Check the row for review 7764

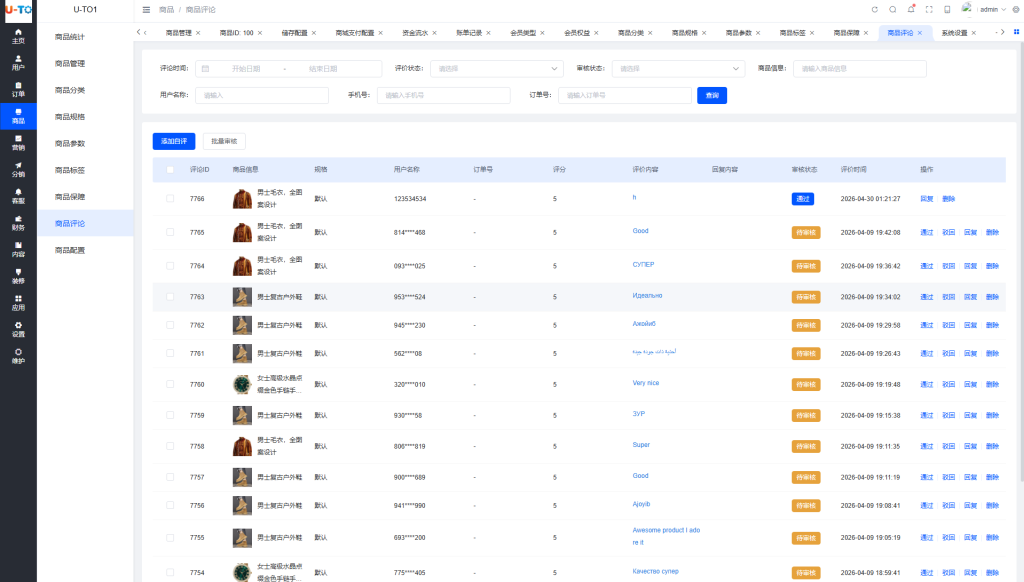[170, 266]
